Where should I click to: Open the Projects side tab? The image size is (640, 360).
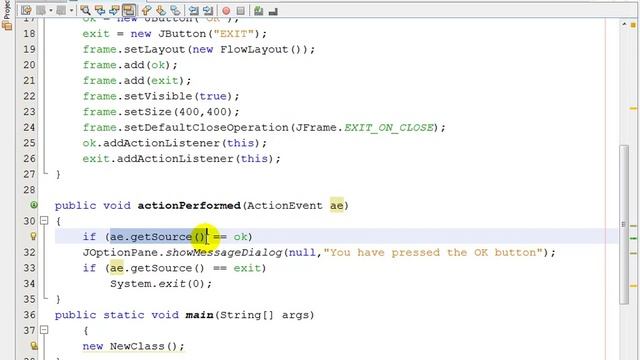pos(7,10)
